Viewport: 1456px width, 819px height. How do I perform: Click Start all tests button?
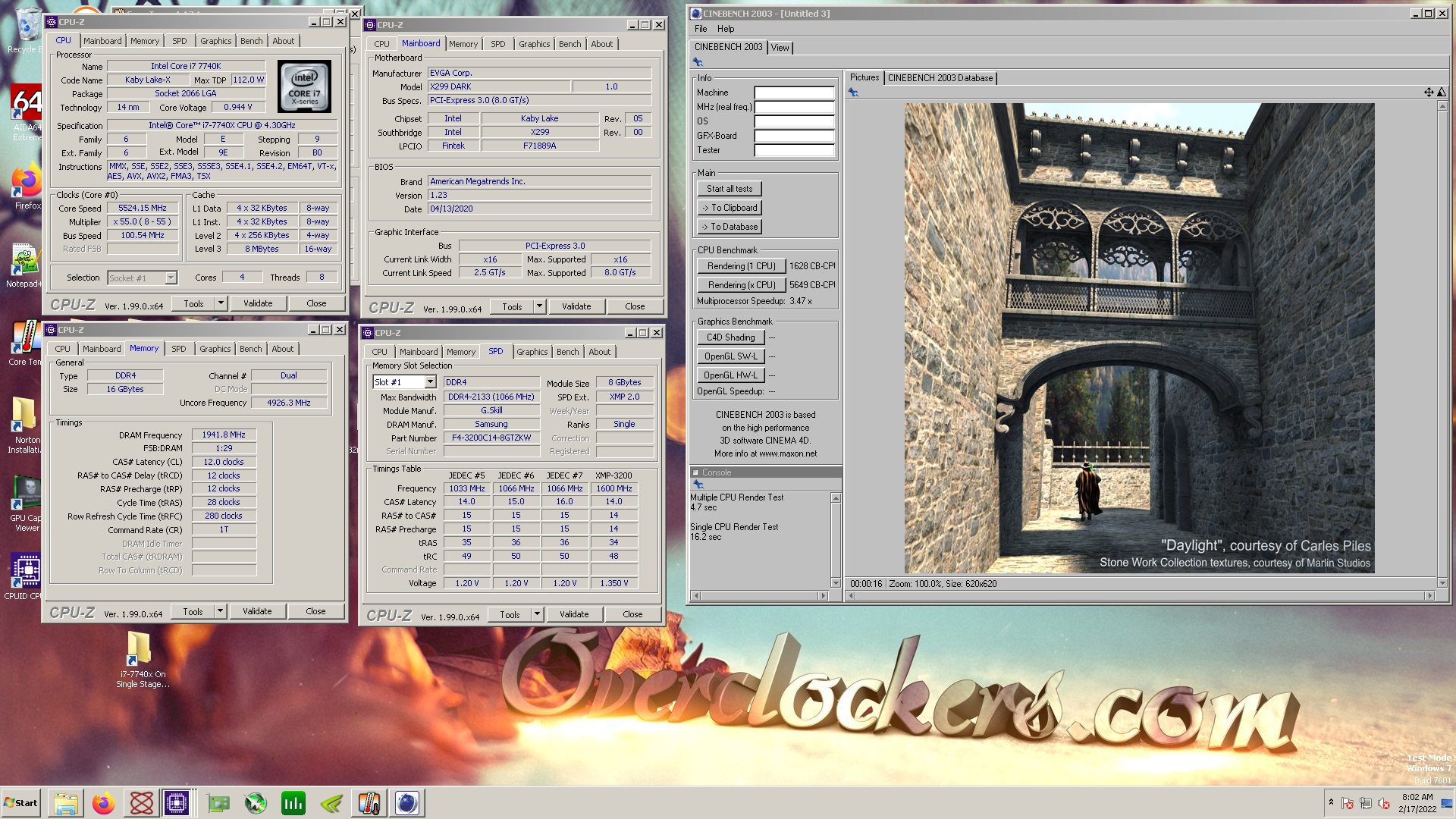point(730,189)
